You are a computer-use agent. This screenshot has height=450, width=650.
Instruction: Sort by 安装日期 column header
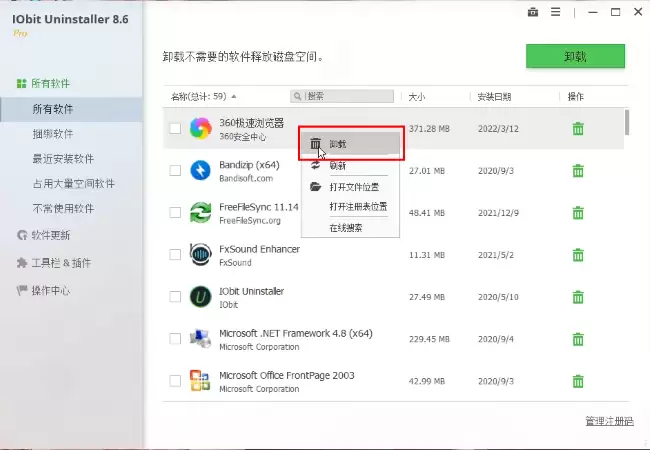[x=494, y=97]
